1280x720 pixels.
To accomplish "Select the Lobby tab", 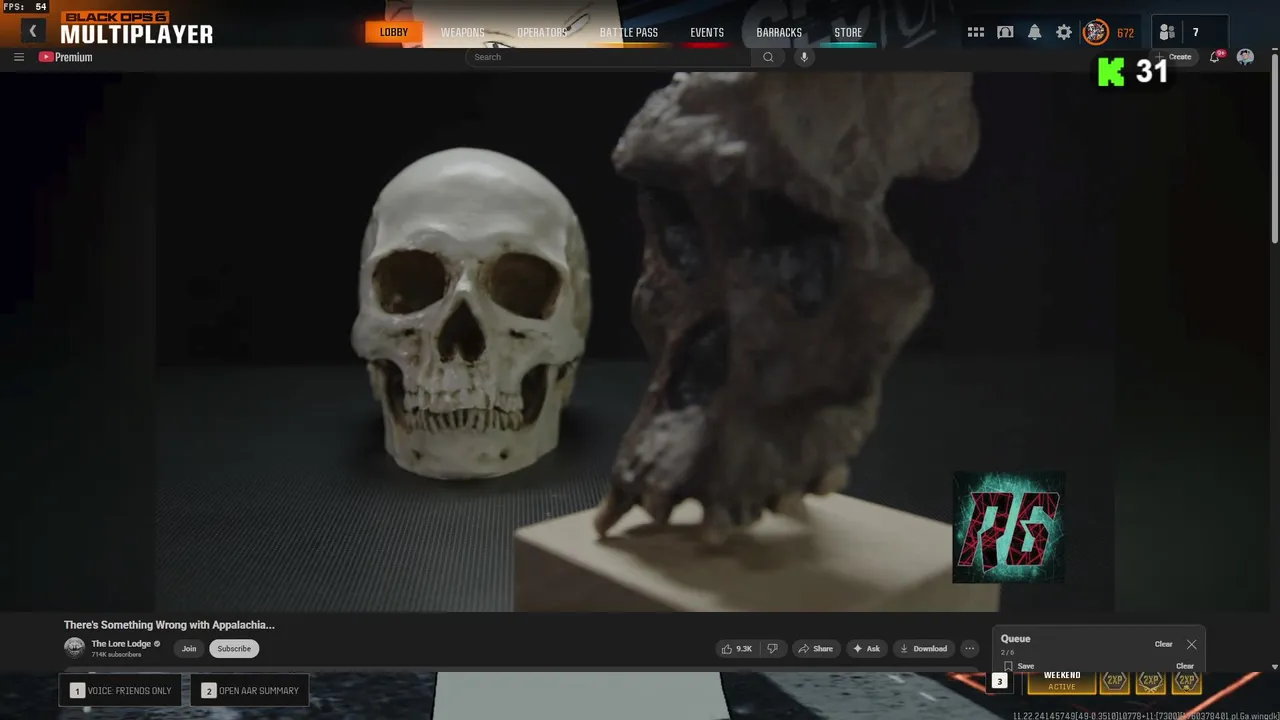I will 394,33.
